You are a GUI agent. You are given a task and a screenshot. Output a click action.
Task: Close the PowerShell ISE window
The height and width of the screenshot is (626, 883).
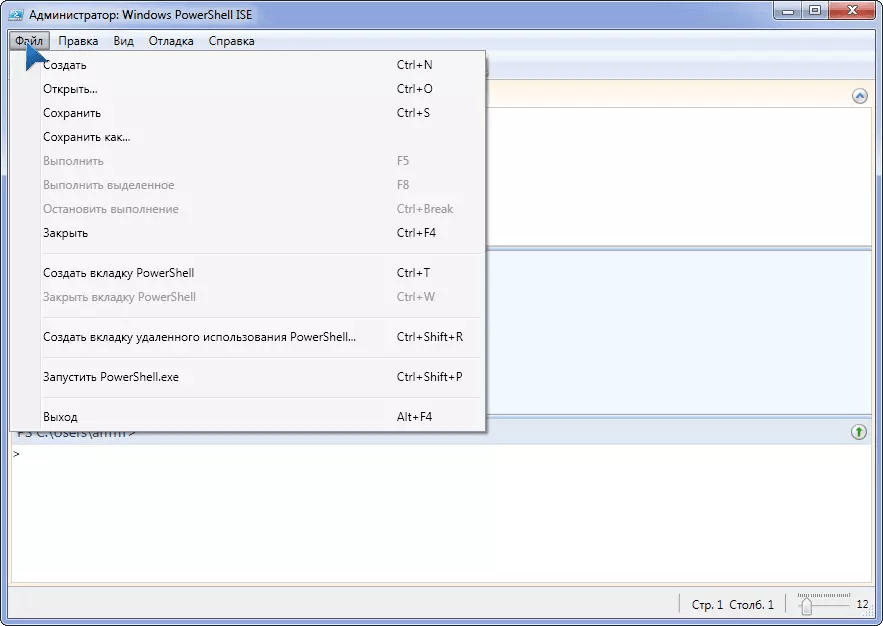[851, 11]
